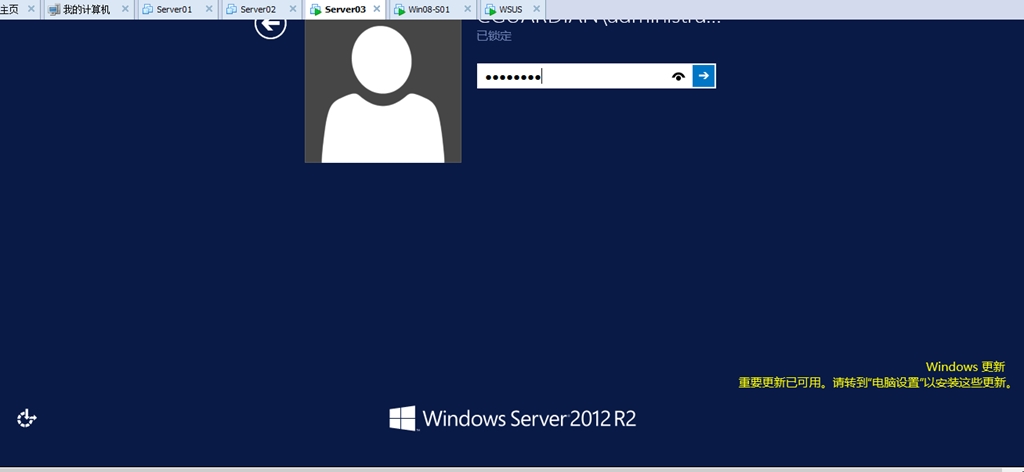Select the Server03 tab
1024x472 pixels.
click(345, 9)
